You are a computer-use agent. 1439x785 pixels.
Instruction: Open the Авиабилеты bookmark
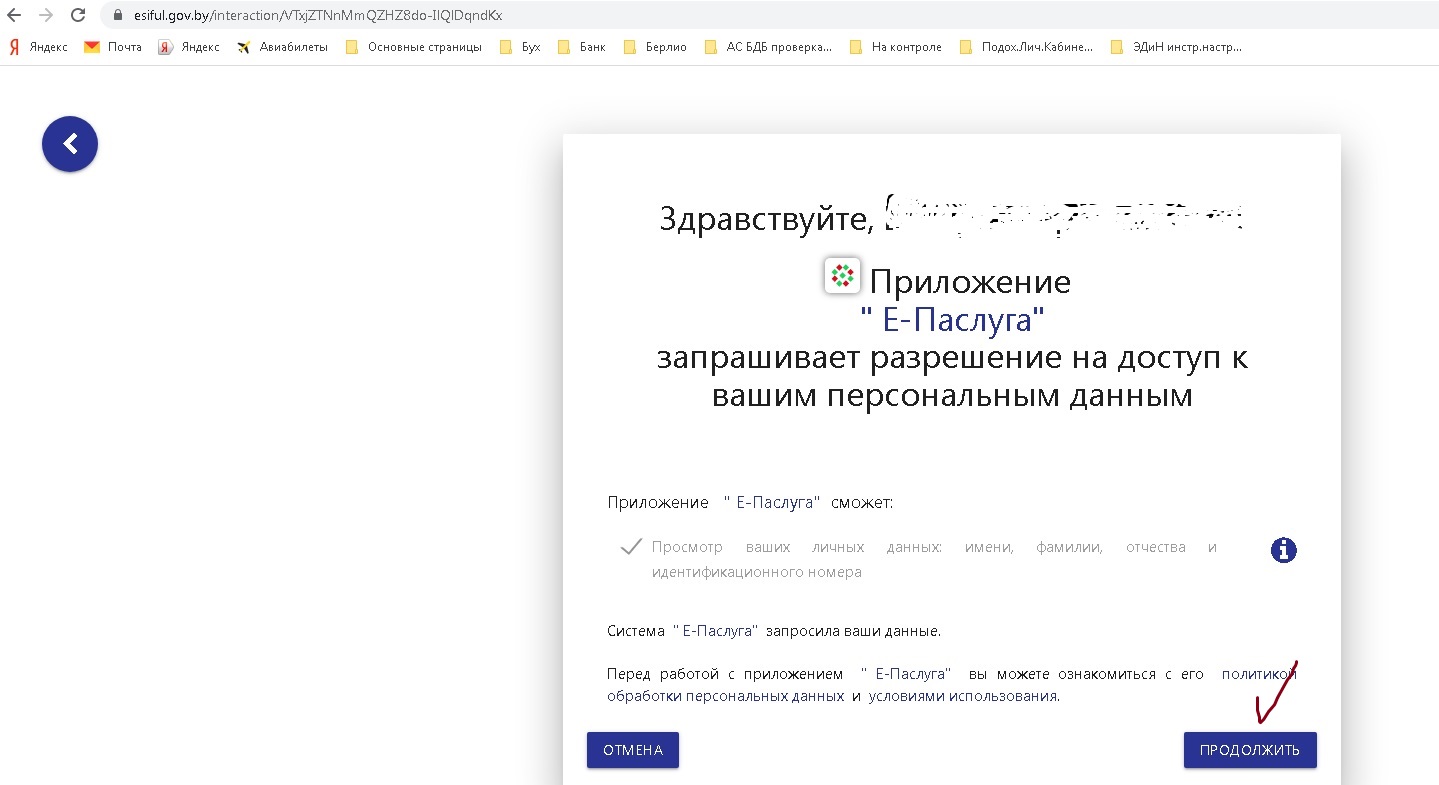282,47
